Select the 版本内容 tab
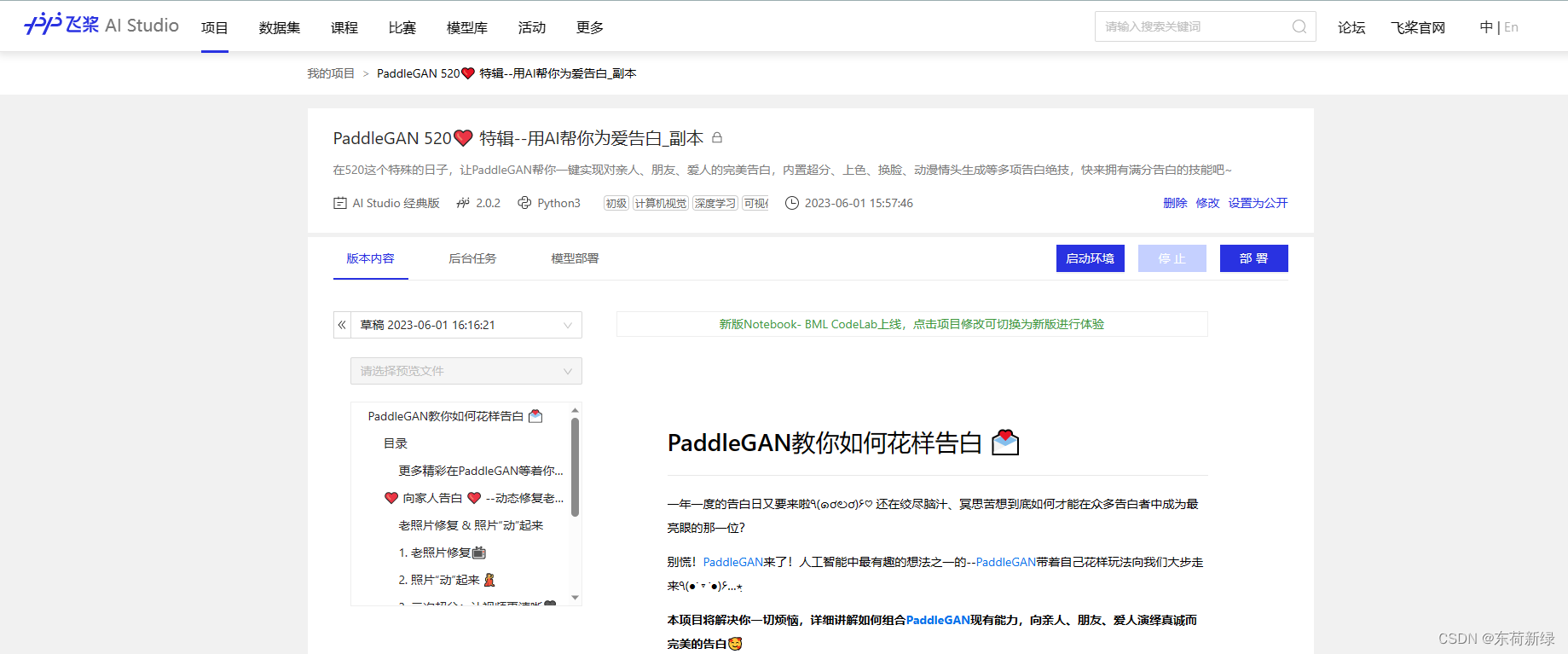Screen dimensions: 1568x654 pos(370,258)
